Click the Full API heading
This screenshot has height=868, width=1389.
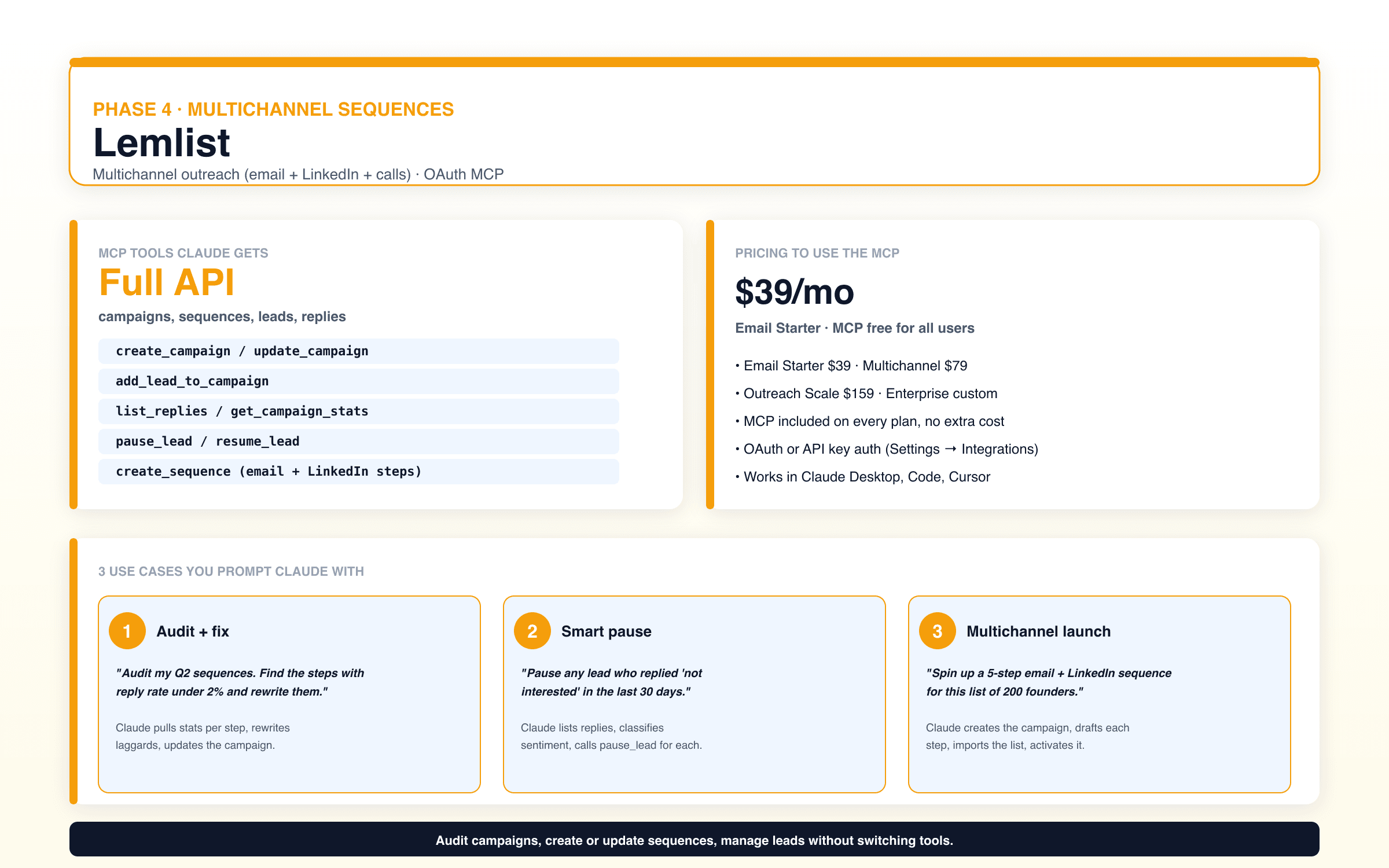tap(167, 282)
